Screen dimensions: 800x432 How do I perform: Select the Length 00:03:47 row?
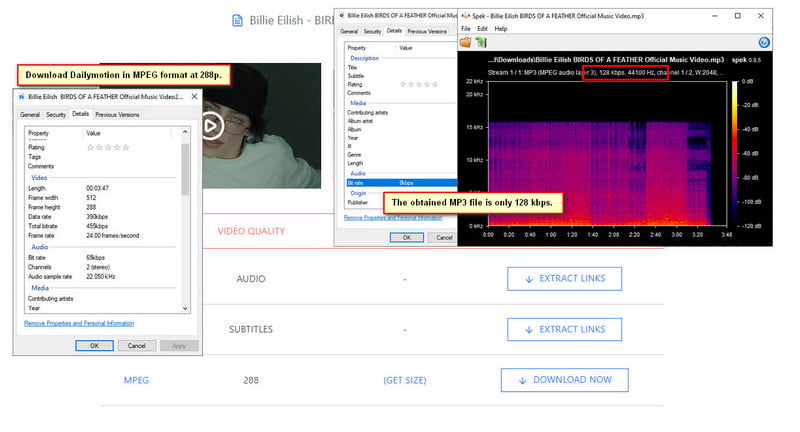(102, 188)
